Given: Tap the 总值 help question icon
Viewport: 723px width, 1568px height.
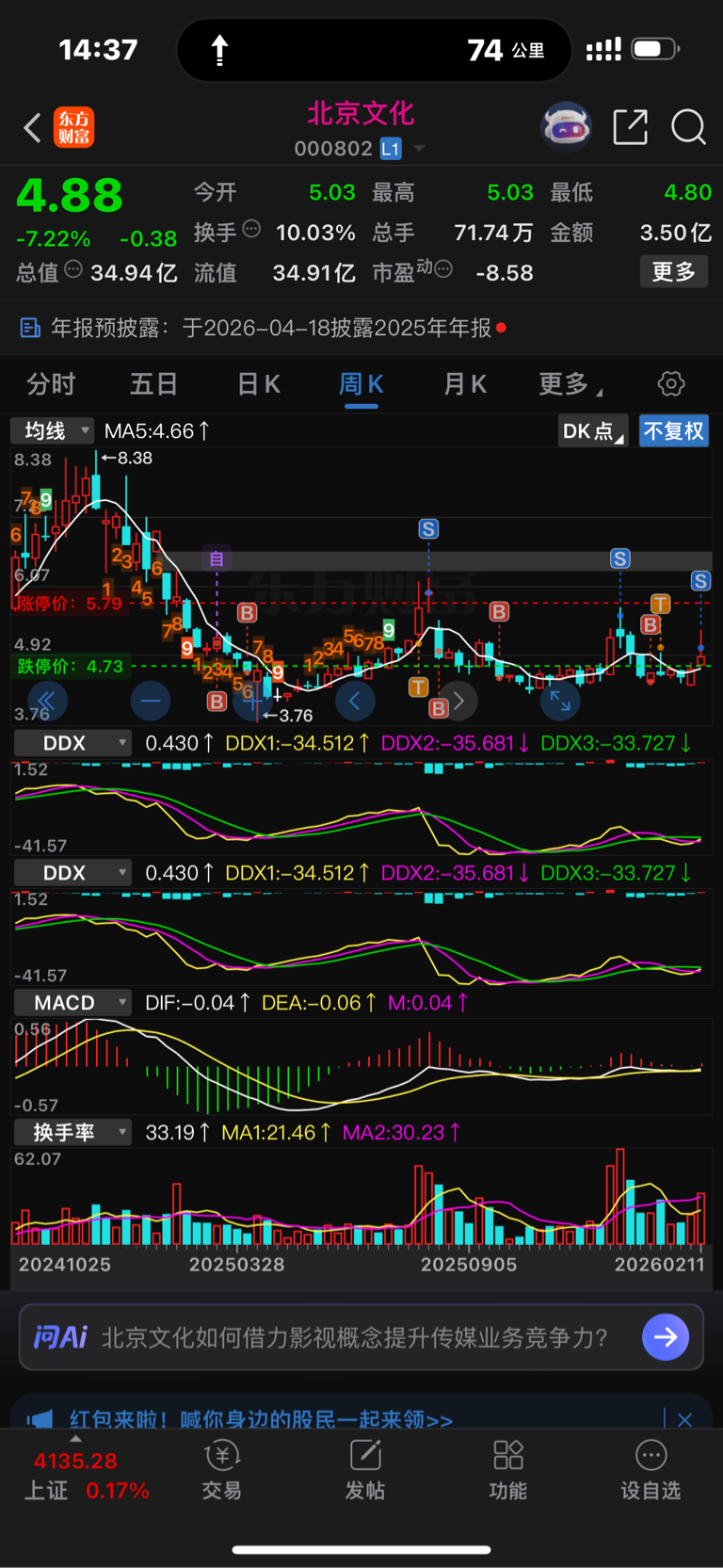Looking at the screenshot, I should coord(73,269).
